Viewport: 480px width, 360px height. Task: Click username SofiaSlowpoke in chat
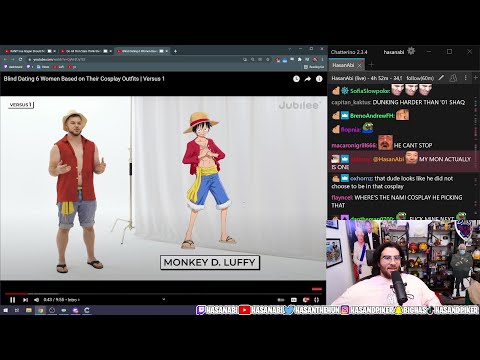(x=370, y=91)
